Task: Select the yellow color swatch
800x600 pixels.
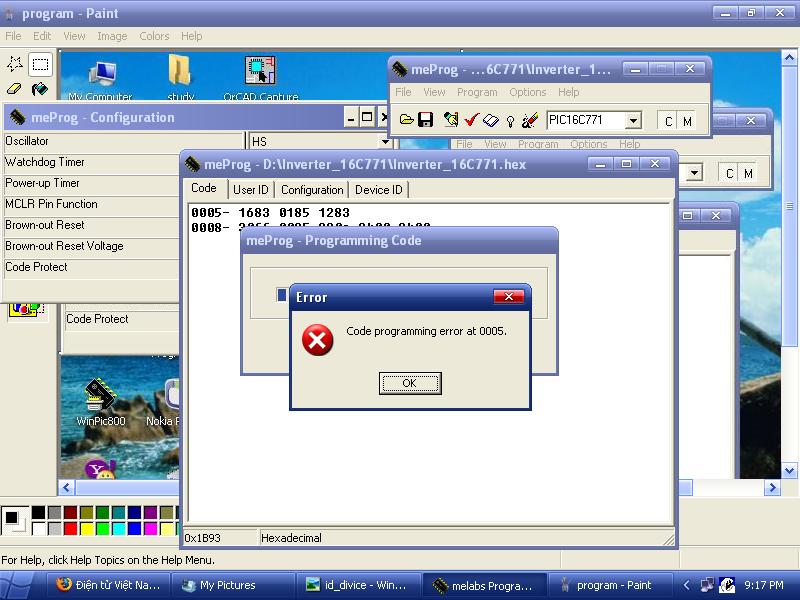Action: [x=87, y=529]
